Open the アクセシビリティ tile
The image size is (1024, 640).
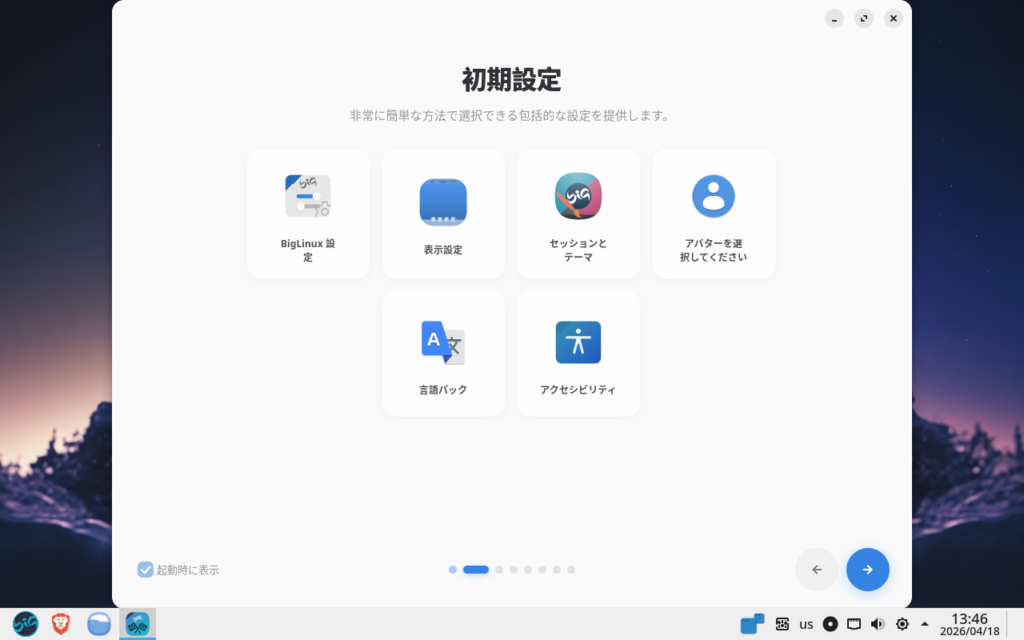(x=578, y=354)
